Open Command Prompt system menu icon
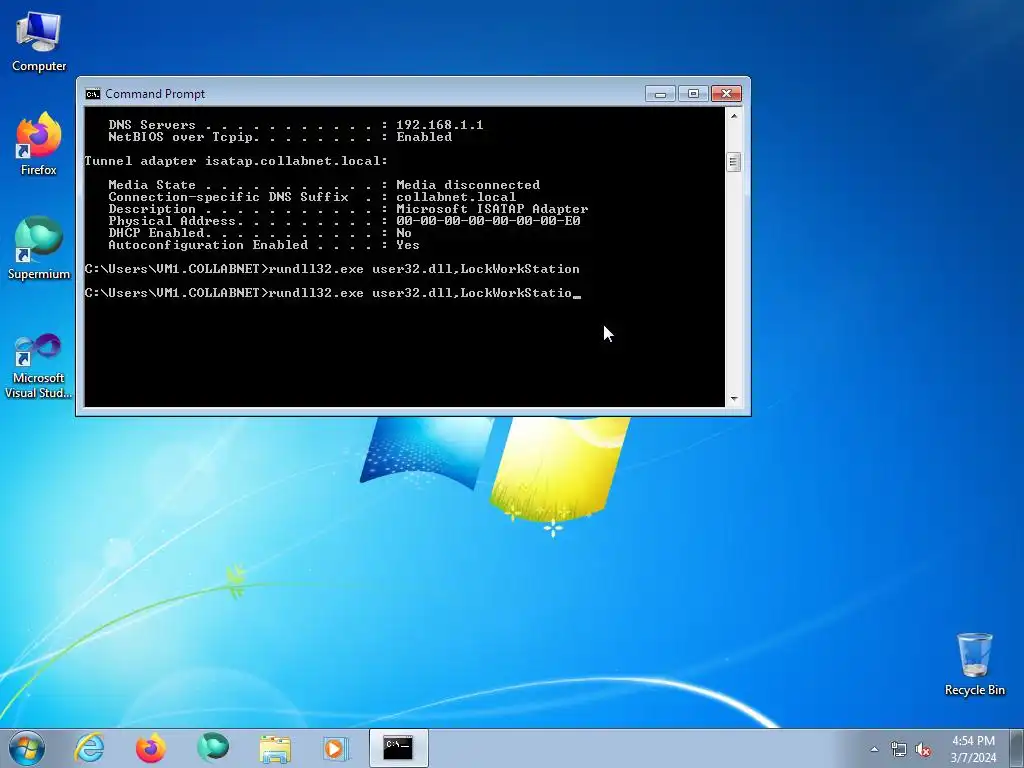The image size is (1024, 768). [x=93, y=94]
